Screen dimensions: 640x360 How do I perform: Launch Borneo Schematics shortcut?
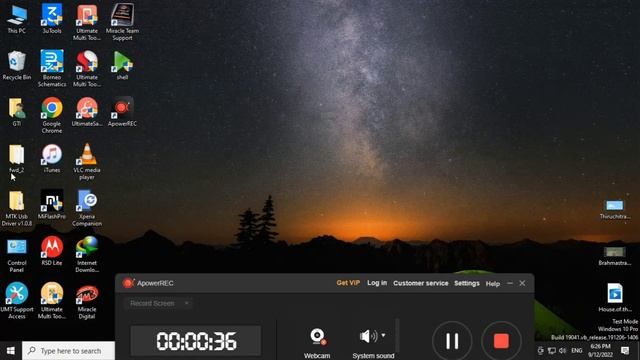pyautogui.click(x=52, y=69)
